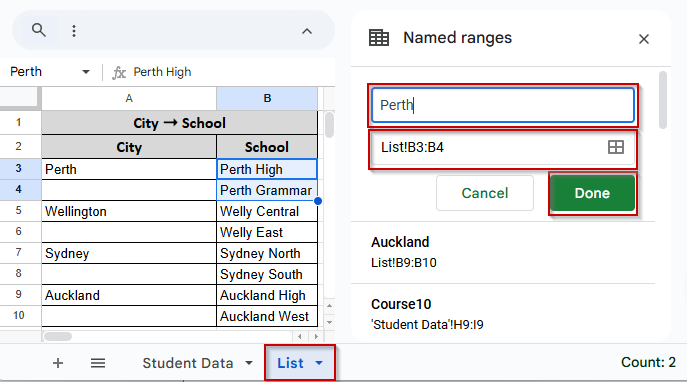The width and height of the screenshot is (687, 382).
Task: Open the name box dropdown arrow
Action: click(x=86, y=72)
